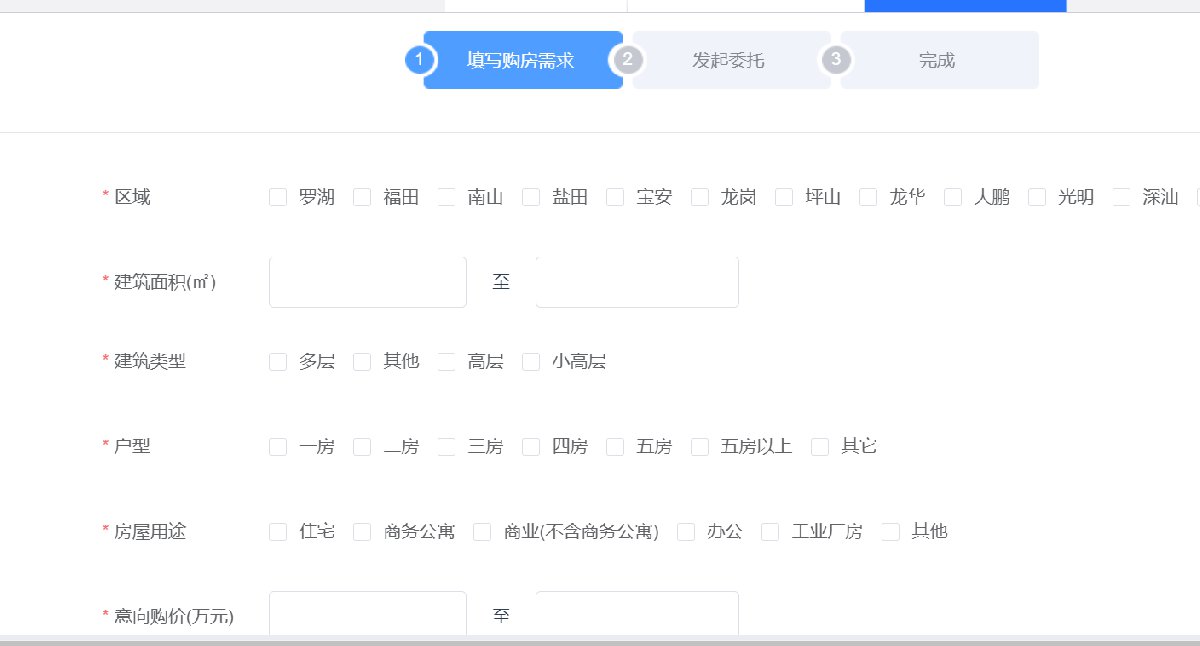Tick the 商务公寓 usage checkbox

tap(362, 532)
